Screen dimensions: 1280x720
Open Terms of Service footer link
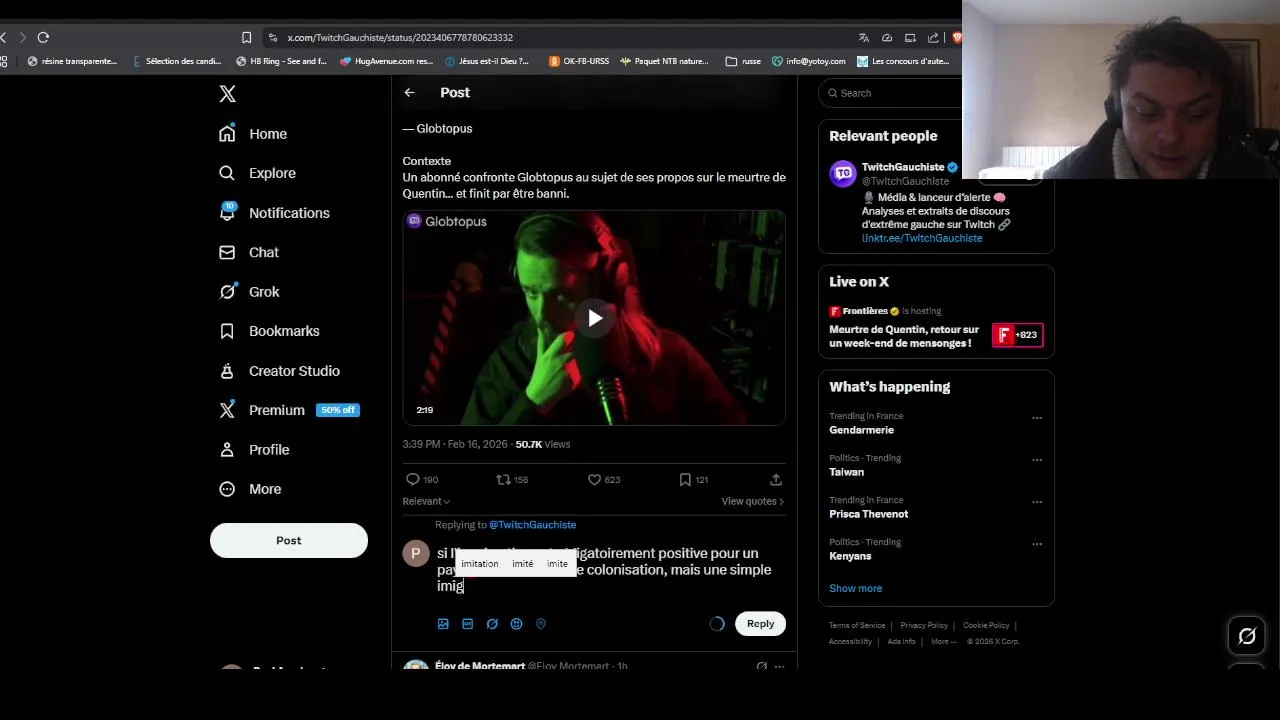(857, 626)
